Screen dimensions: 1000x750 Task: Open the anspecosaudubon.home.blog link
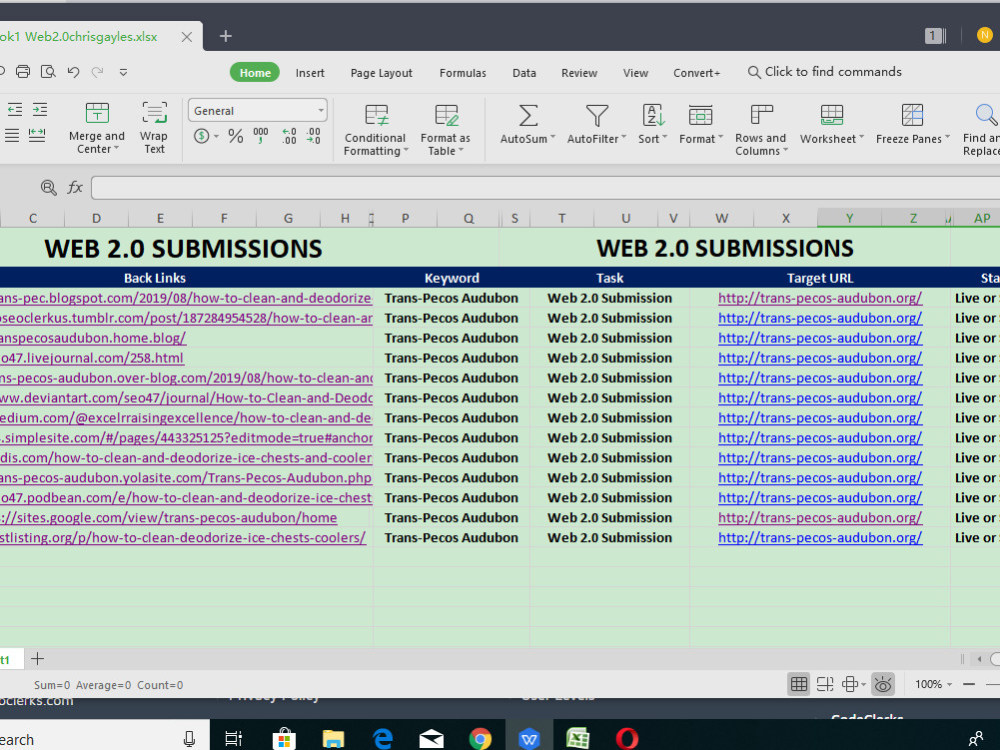click(x=93, y=338)
